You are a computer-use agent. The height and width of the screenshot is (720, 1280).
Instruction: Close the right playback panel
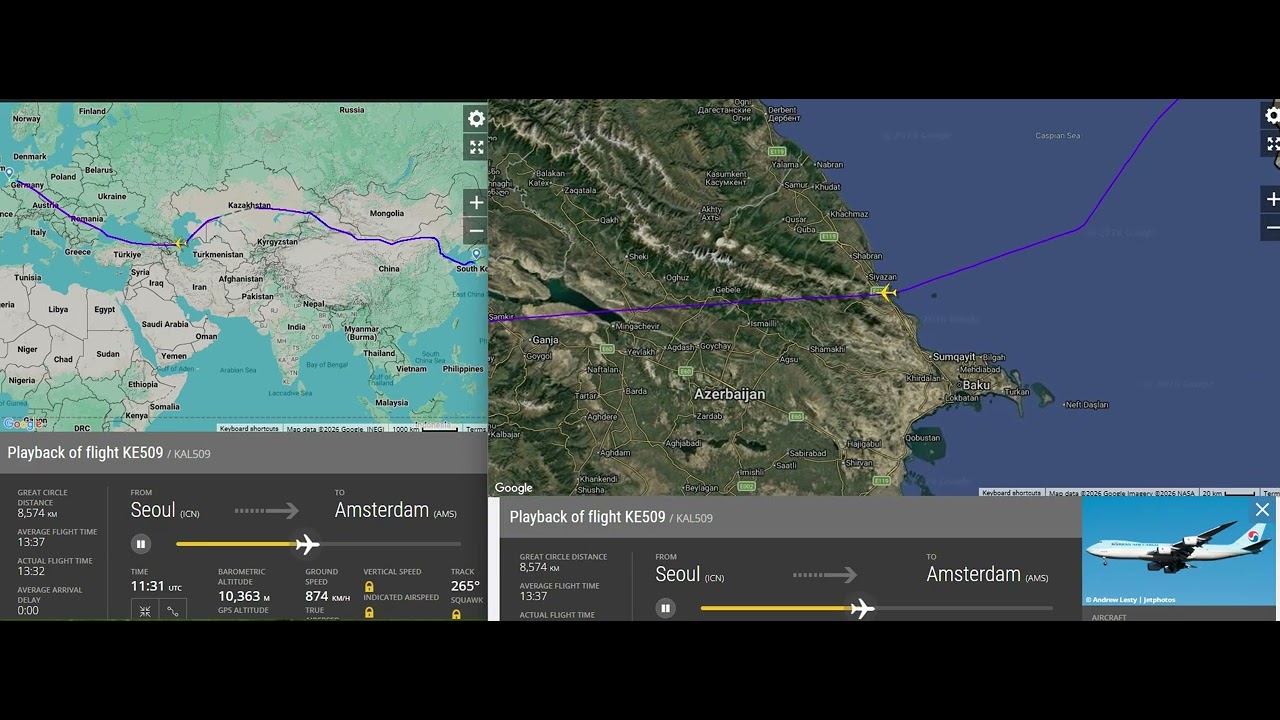1262,510
